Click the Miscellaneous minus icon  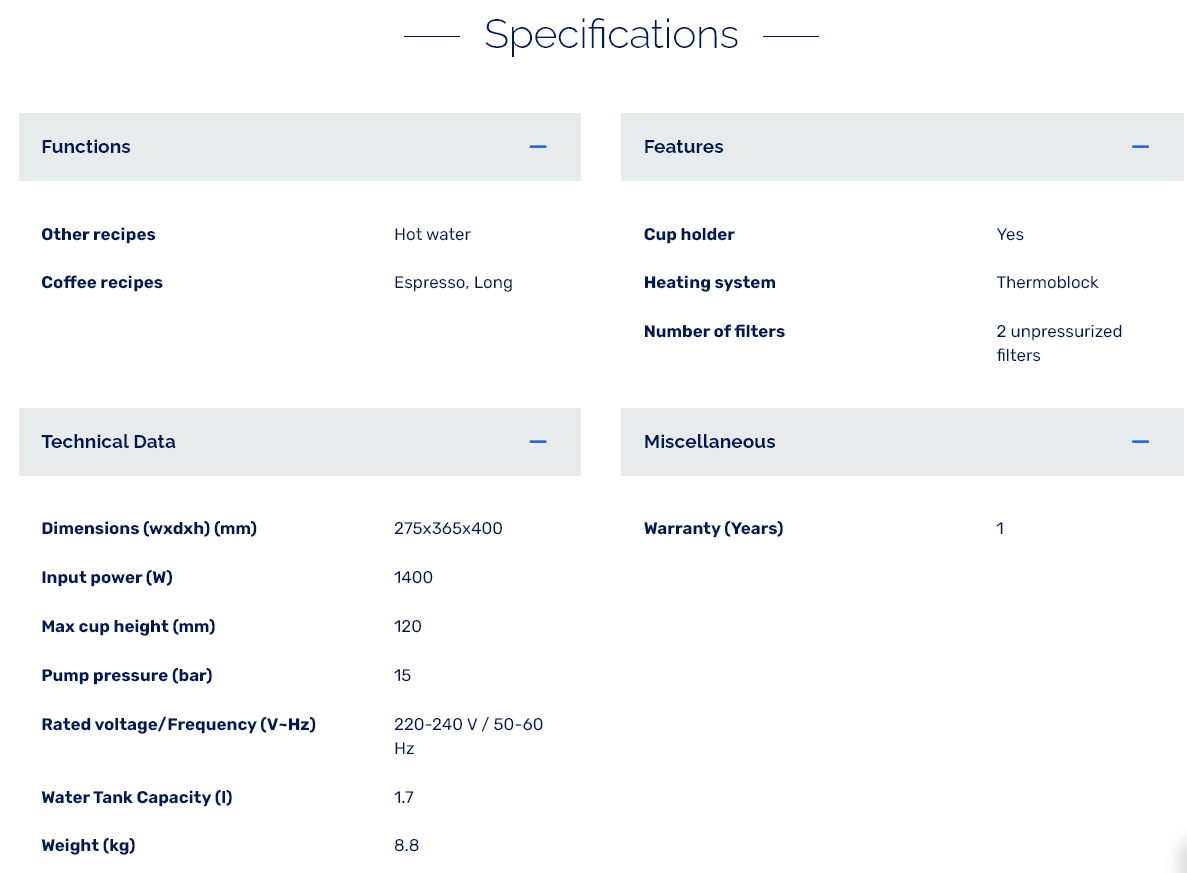coord(1140,442)
